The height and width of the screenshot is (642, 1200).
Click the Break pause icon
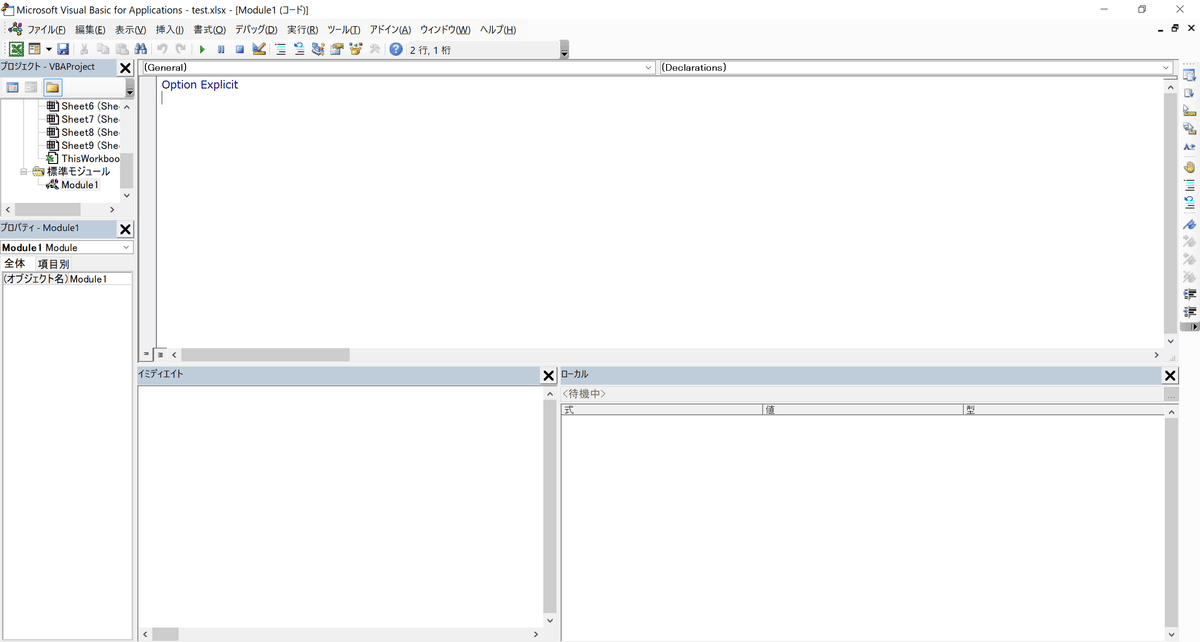click(x=221, y=49)
